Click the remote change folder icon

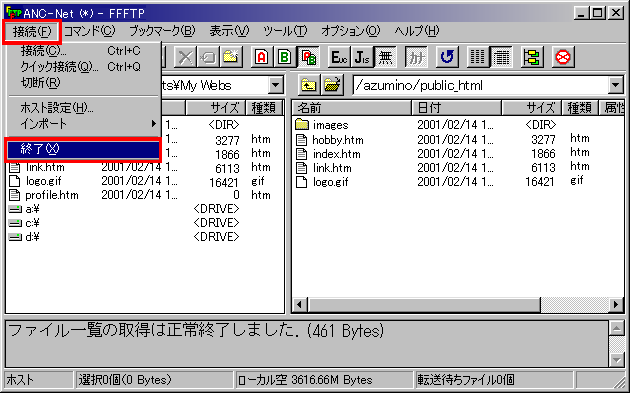[x=332, y=85]
